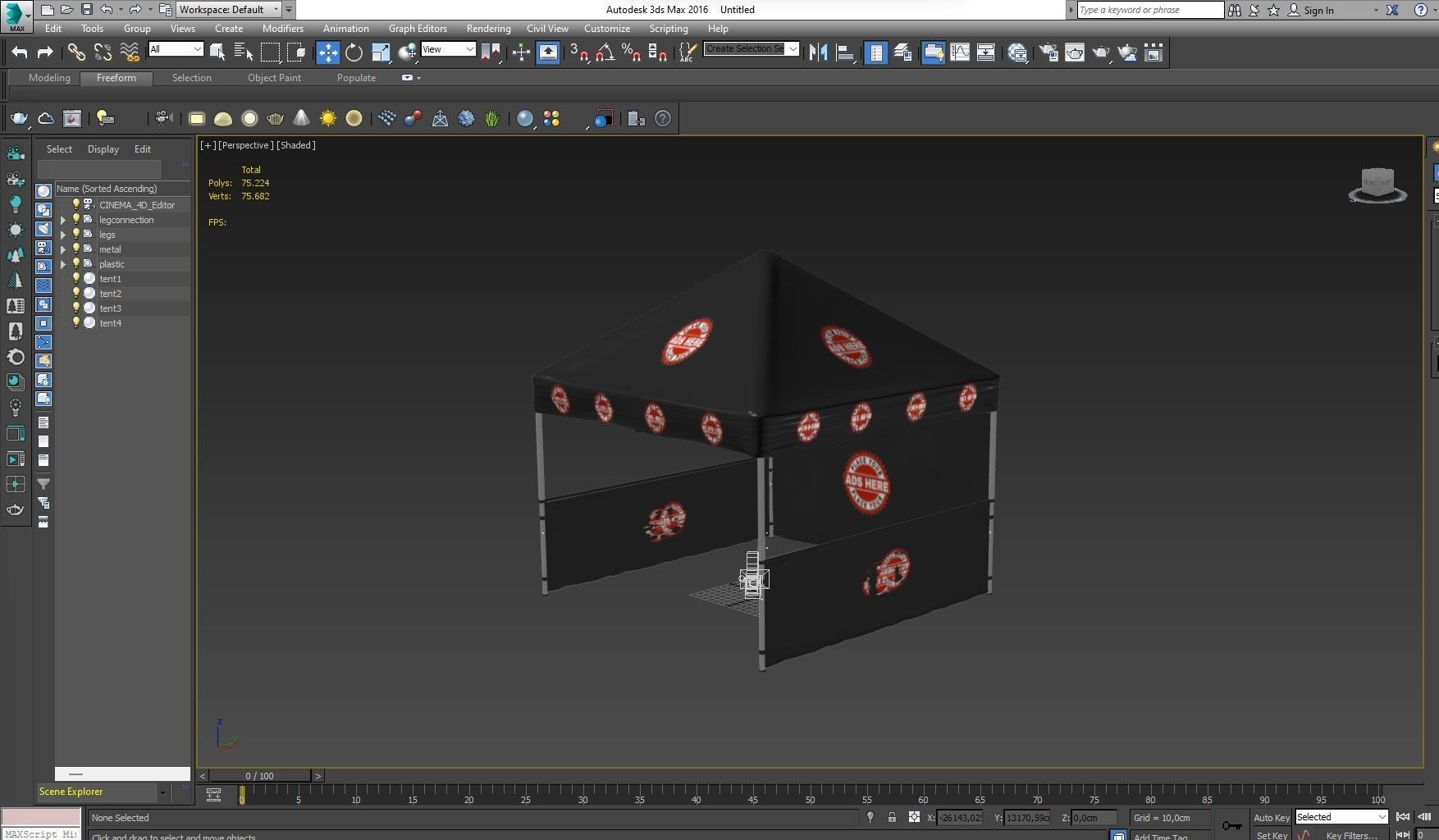Click the Display Geometry filter icon in explorer

43,190
